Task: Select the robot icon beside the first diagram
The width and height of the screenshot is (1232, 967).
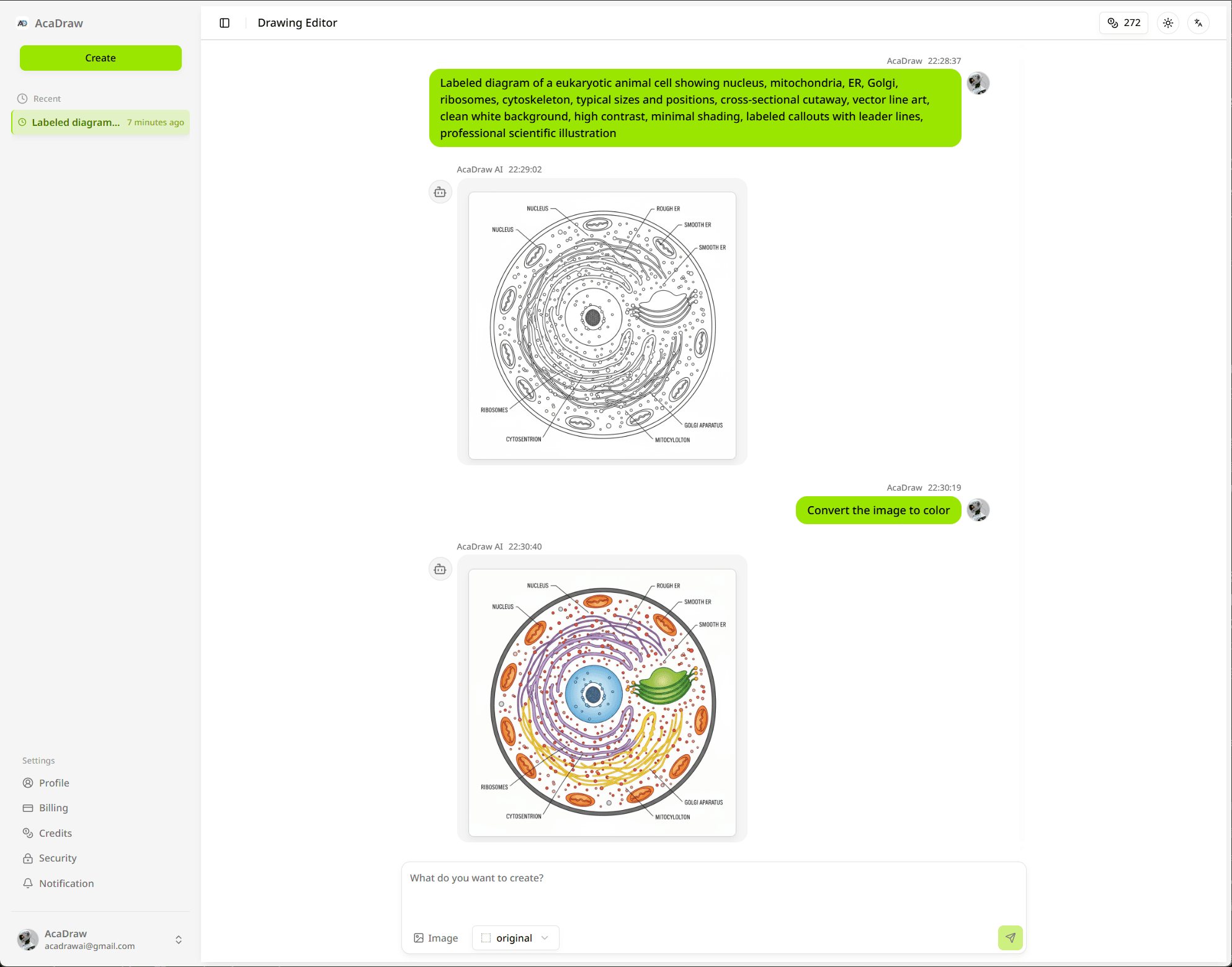Action: click(x=440, y=192)
